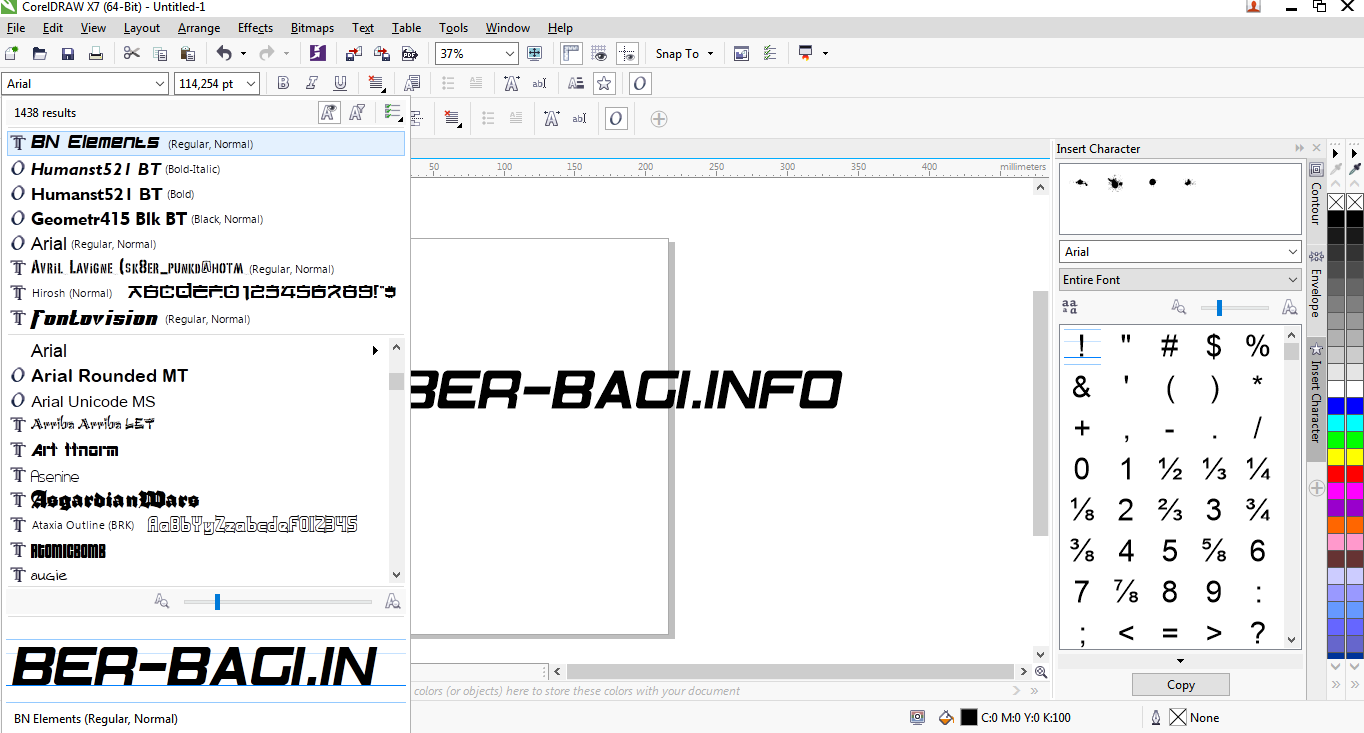
Task: Click the left palette eyedropper icon
Action: tap(1336, 170)
